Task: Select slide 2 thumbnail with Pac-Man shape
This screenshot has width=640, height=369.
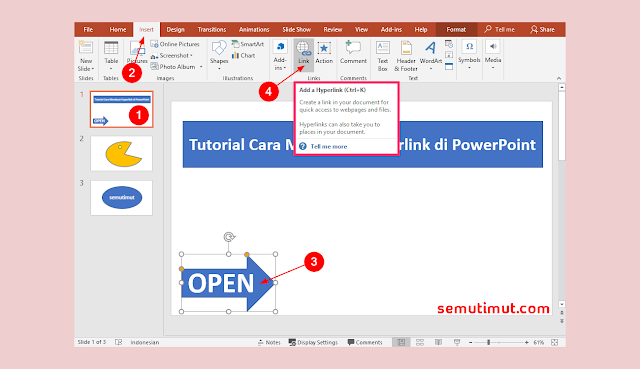Action: 121,153
